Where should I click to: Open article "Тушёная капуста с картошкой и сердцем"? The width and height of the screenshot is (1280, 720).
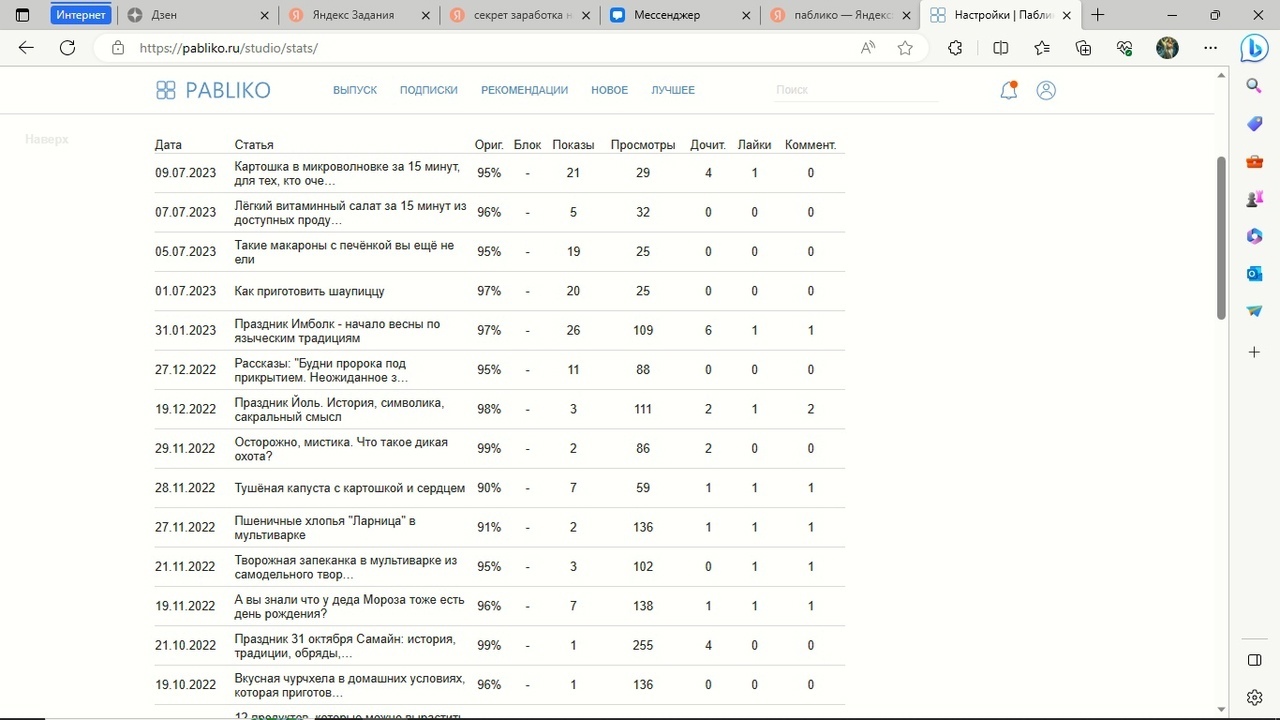(x=349, y=488)
